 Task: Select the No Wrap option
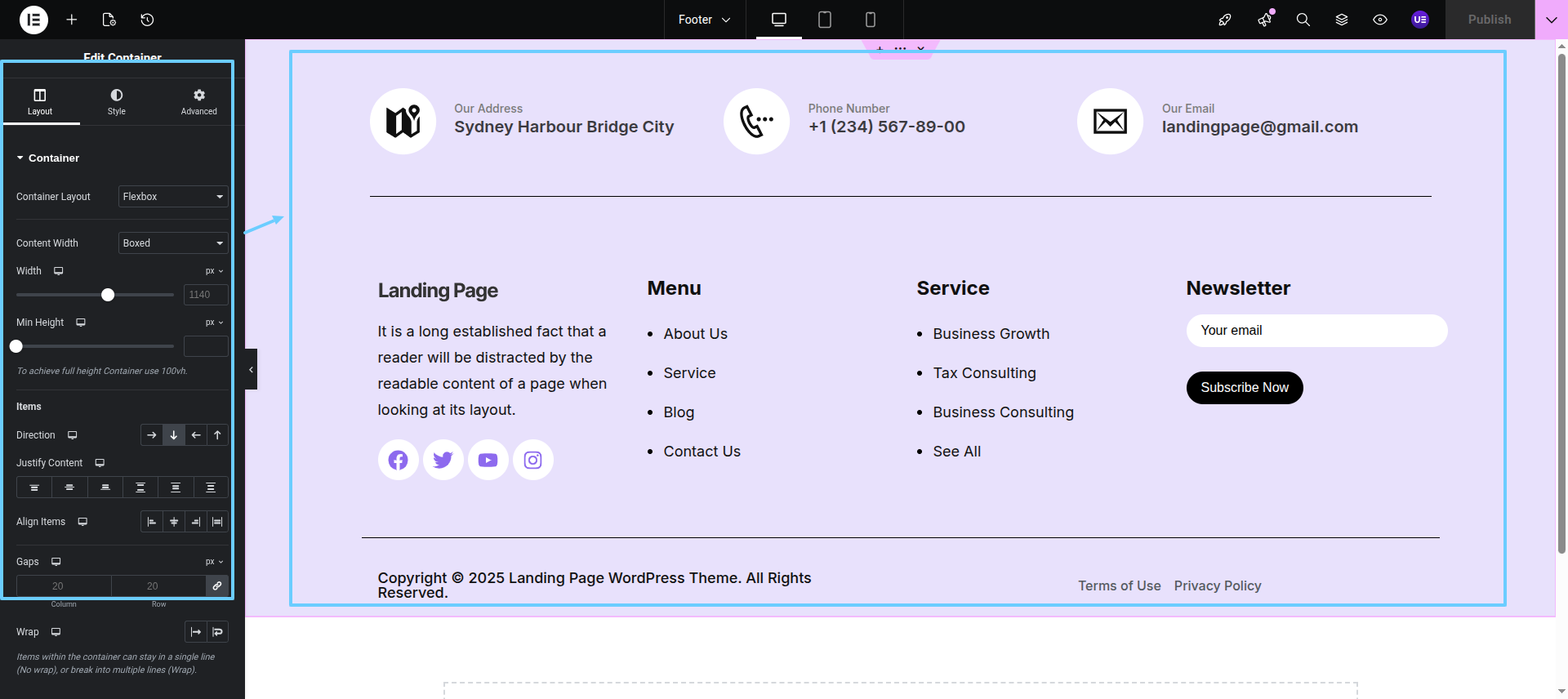tap(195, 632)
